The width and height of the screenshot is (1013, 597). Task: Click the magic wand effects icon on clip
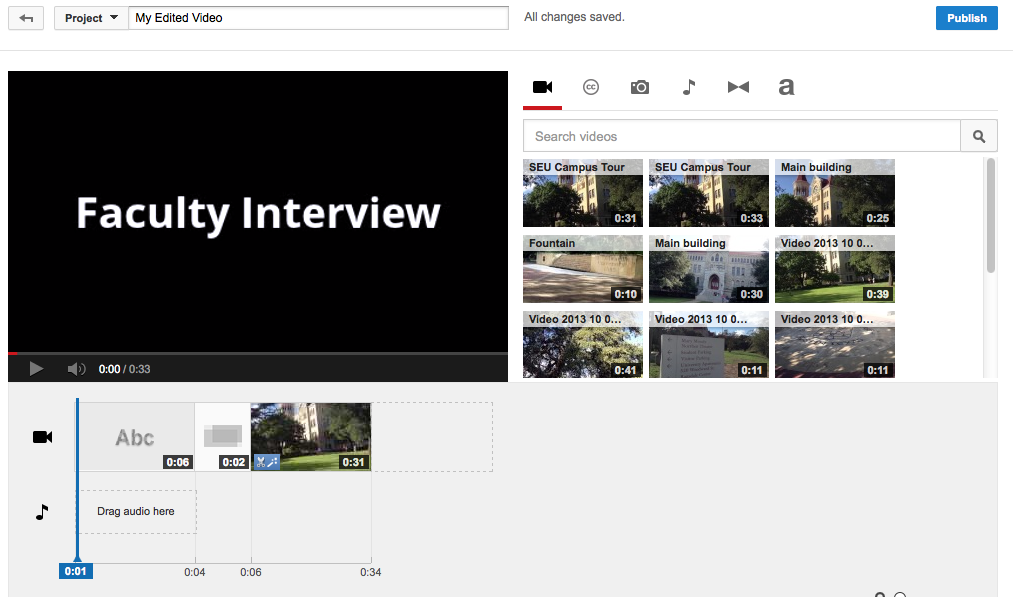273,462
